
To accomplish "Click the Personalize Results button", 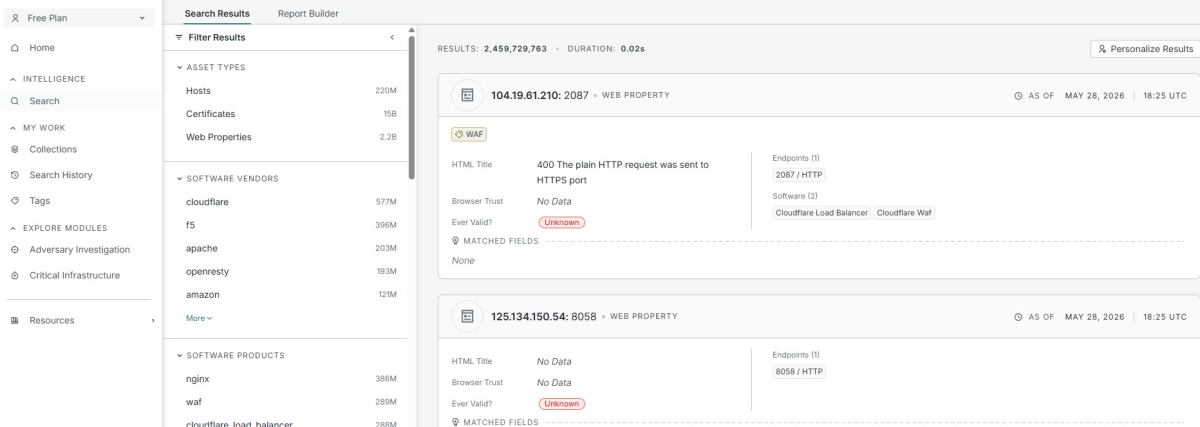I will click(1144, 48).
